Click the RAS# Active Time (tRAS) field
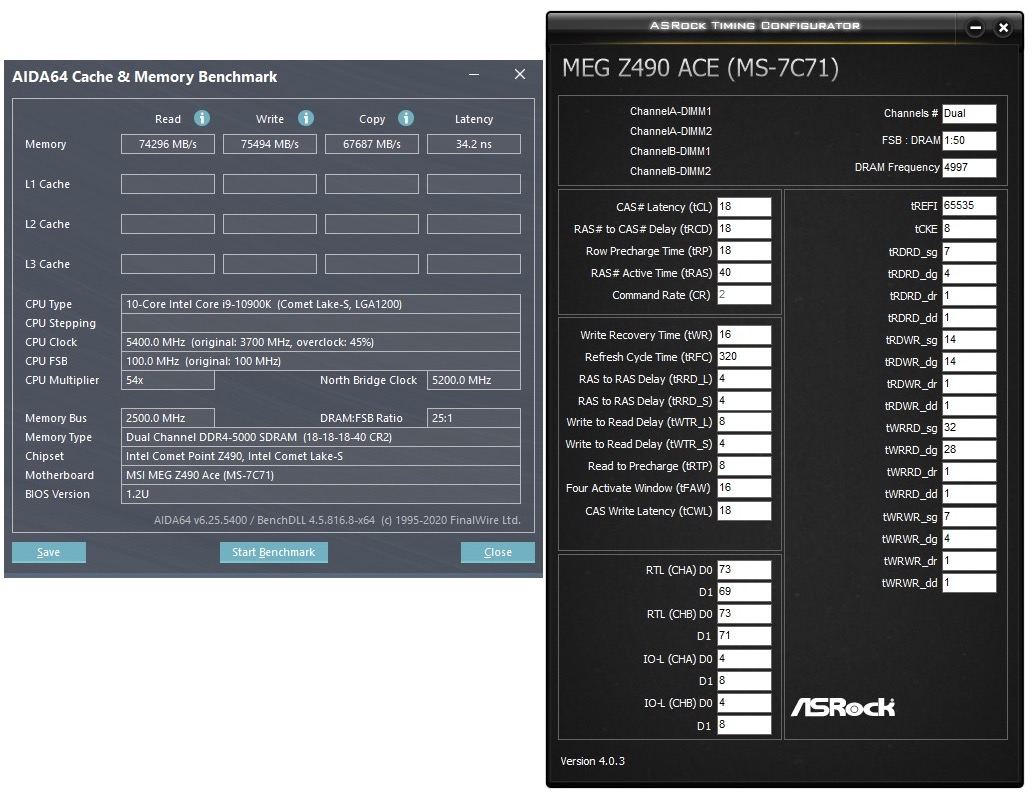This screenshot has height=792, width=1035. coord(744,273)
